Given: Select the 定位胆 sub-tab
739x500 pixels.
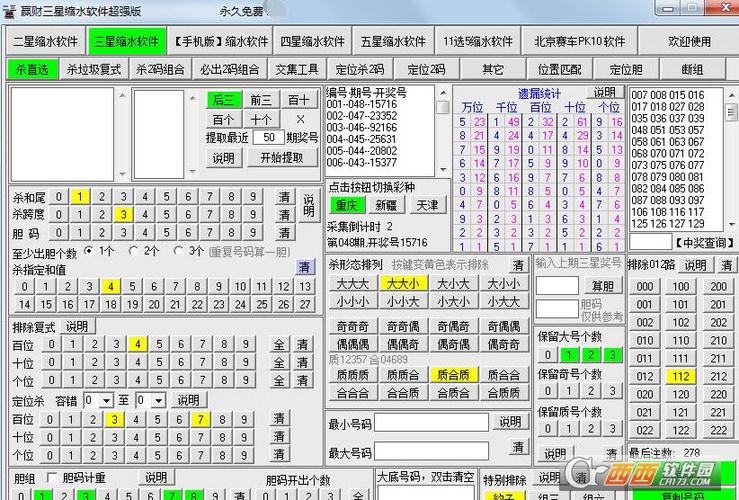Looking at the screenshot, I should point(625,69).
